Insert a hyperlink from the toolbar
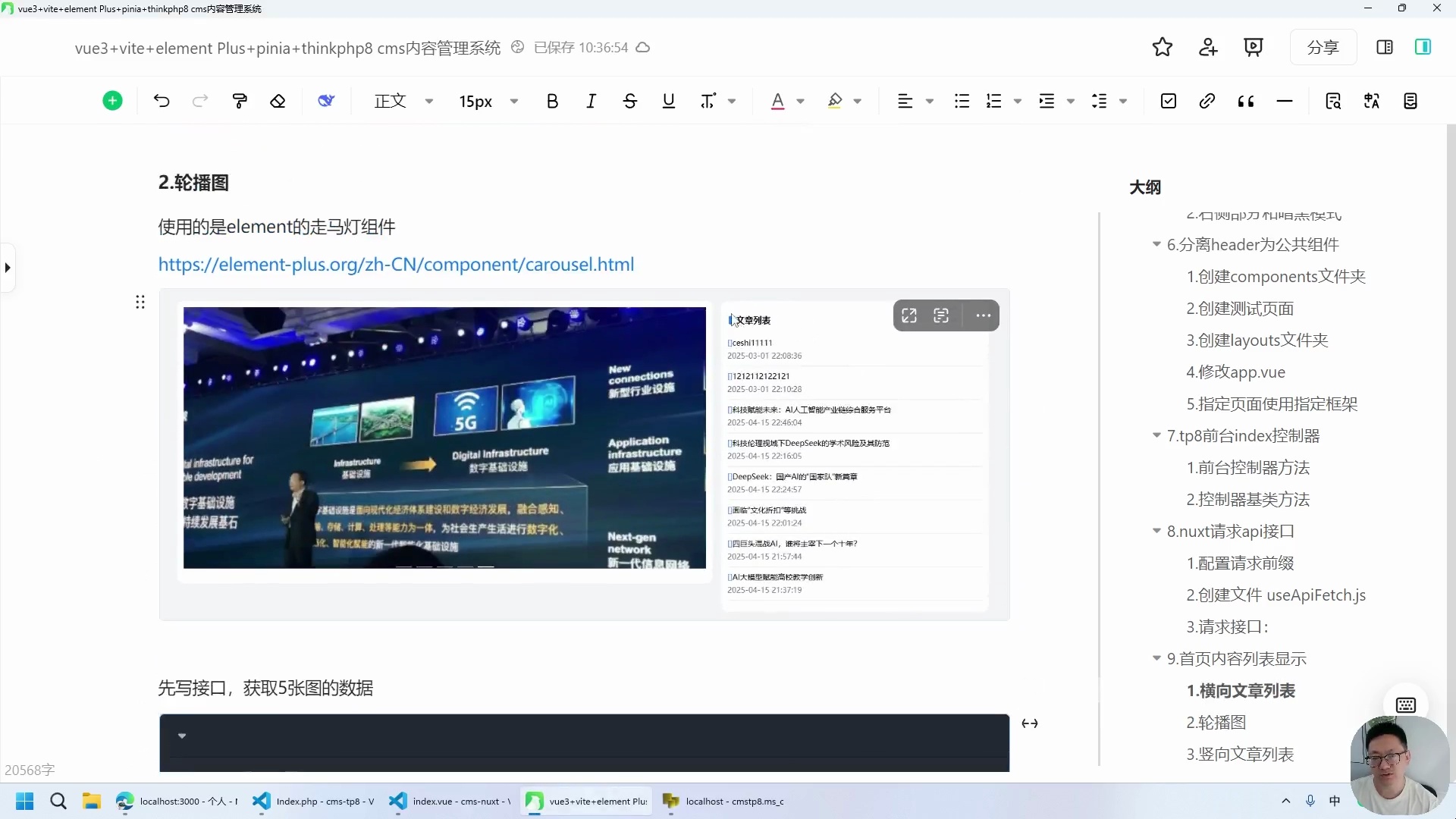1456x819 pixels. coord(1207,101)
